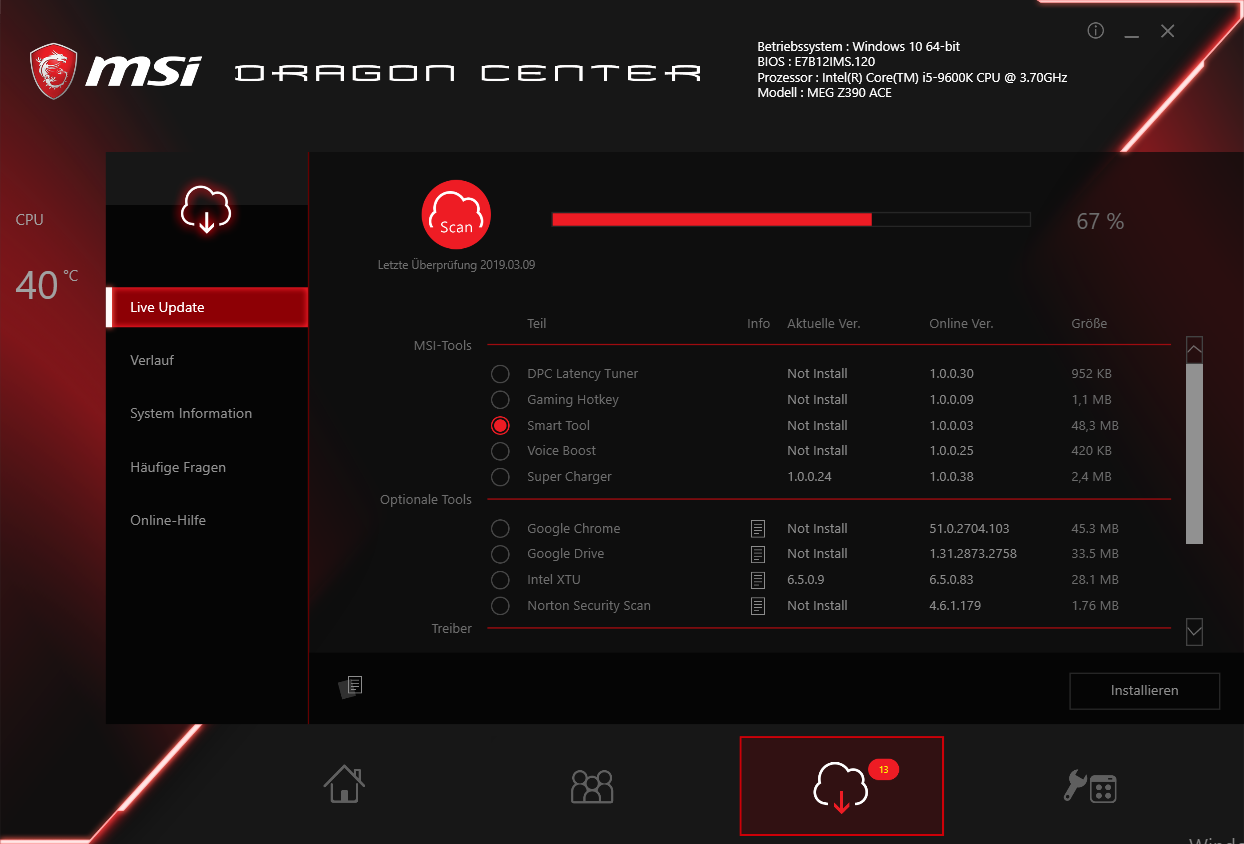Open the Live Update sidebar item
The image size is (1244, 844).
pos(207,307)
